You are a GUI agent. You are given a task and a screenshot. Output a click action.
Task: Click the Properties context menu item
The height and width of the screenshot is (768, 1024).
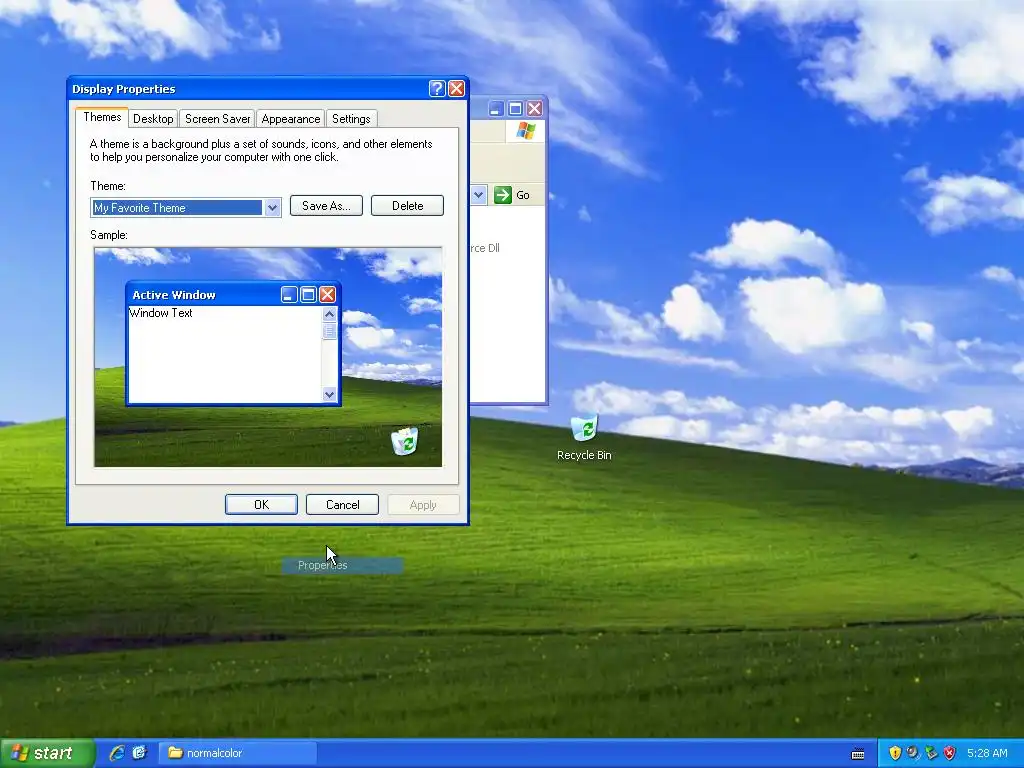tap(342, 566)
